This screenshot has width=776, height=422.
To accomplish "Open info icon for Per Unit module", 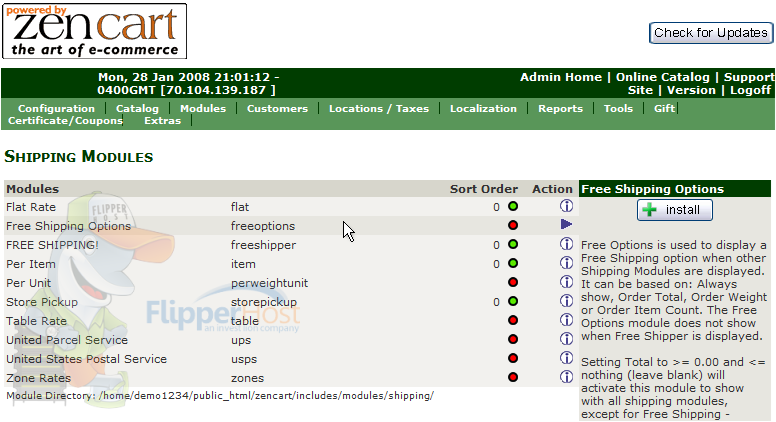I will (x=566, y=282).
